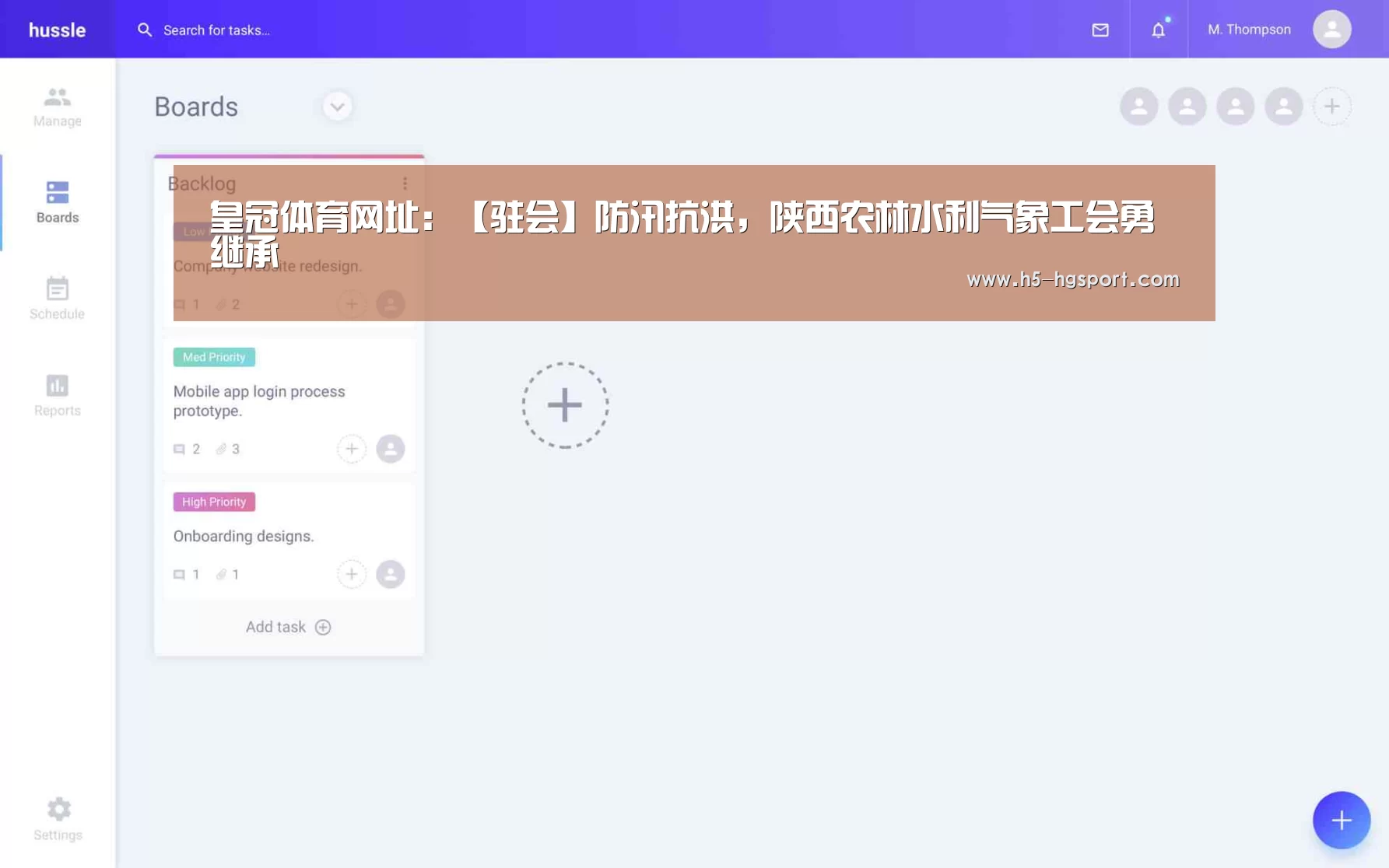Click the High Priority tag
Screen dimensions: 1389x868
(214, 502)
